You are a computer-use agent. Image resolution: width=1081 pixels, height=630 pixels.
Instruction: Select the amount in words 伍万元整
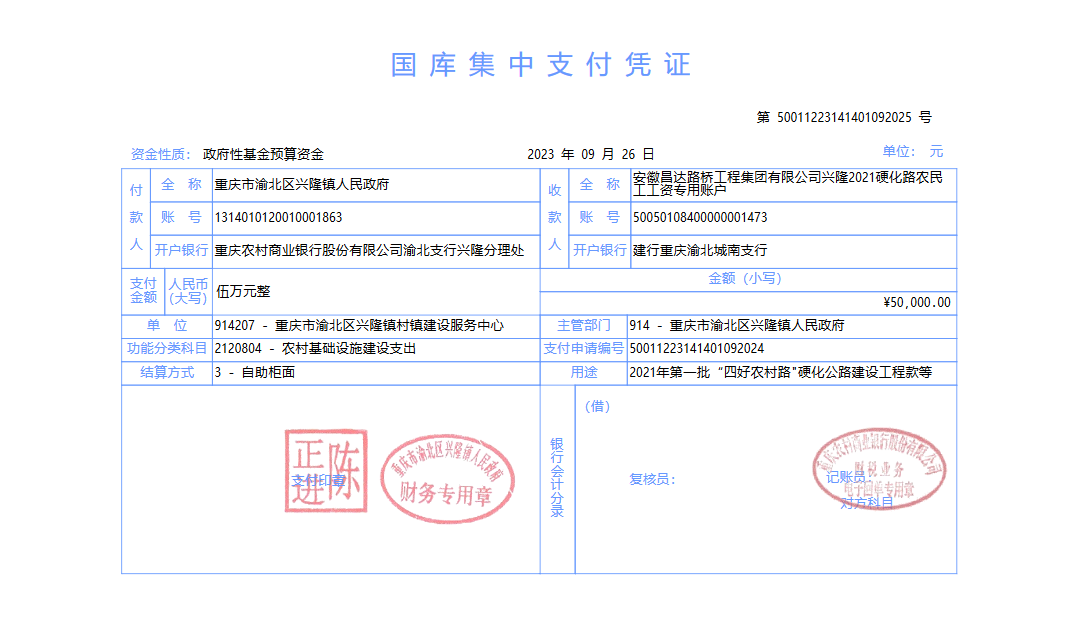coord(243,291)
